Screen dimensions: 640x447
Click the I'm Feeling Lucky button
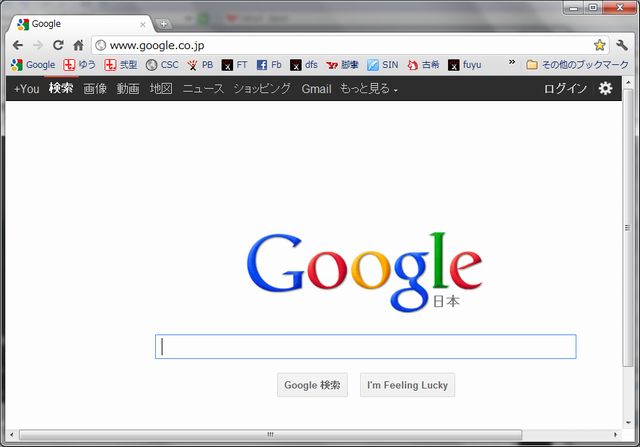pyautogui.click(x=407, y=385)
